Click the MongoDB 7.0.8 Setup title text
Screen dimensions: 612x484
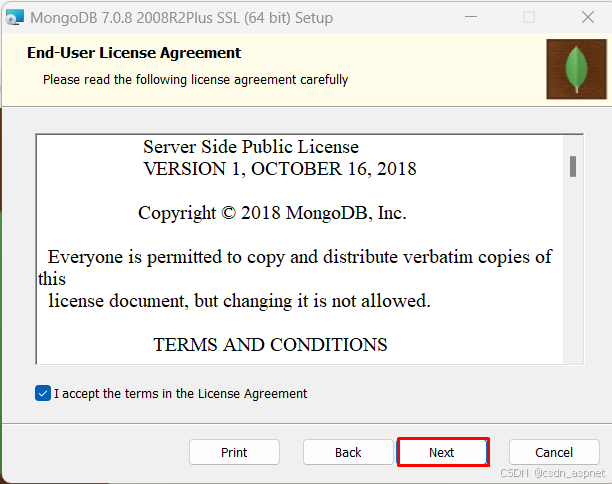point(181,18)
